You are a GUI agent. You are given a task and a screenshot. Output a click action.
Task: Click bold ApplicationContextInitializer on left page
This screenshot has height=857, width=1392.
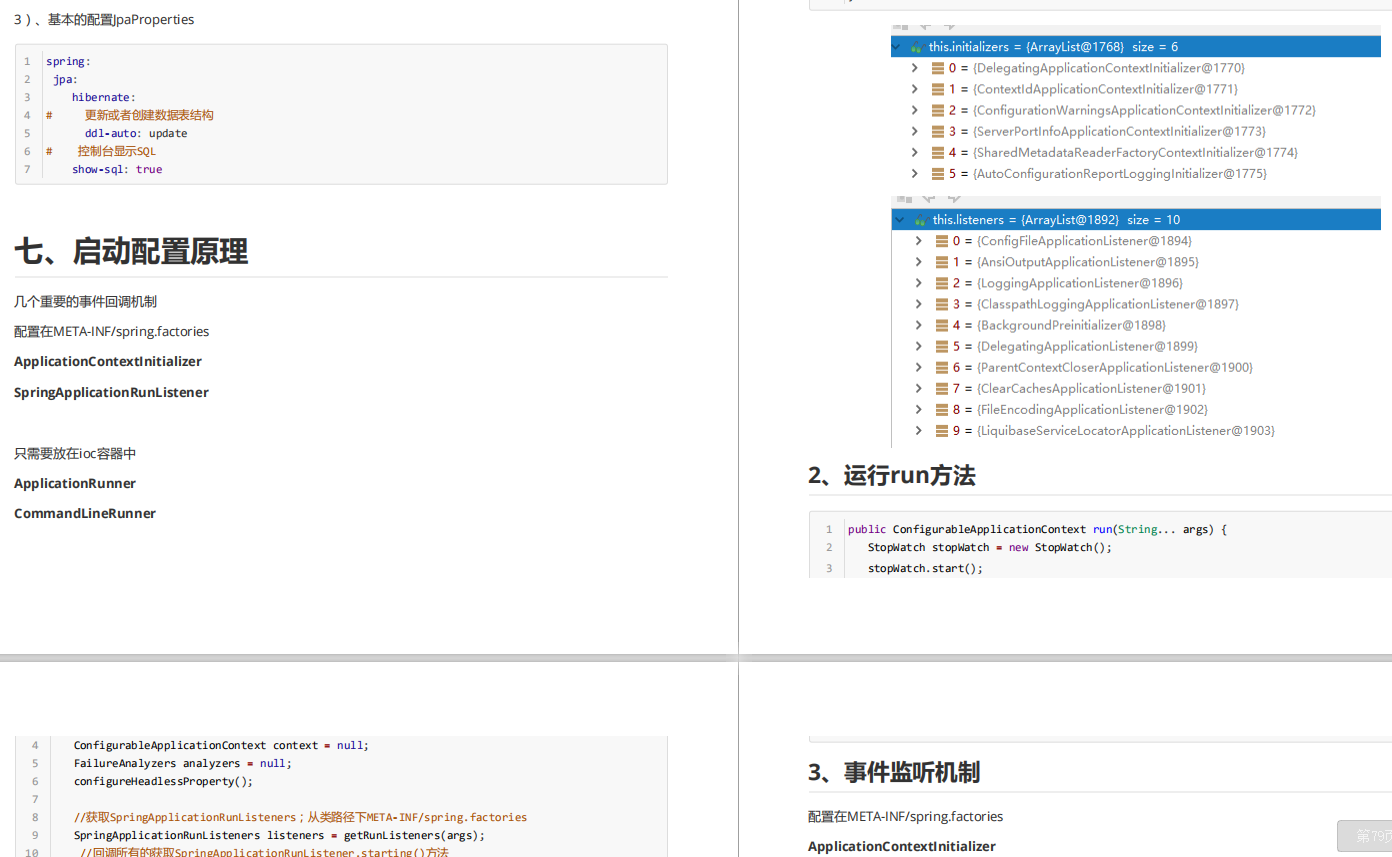tap(108, 361)
